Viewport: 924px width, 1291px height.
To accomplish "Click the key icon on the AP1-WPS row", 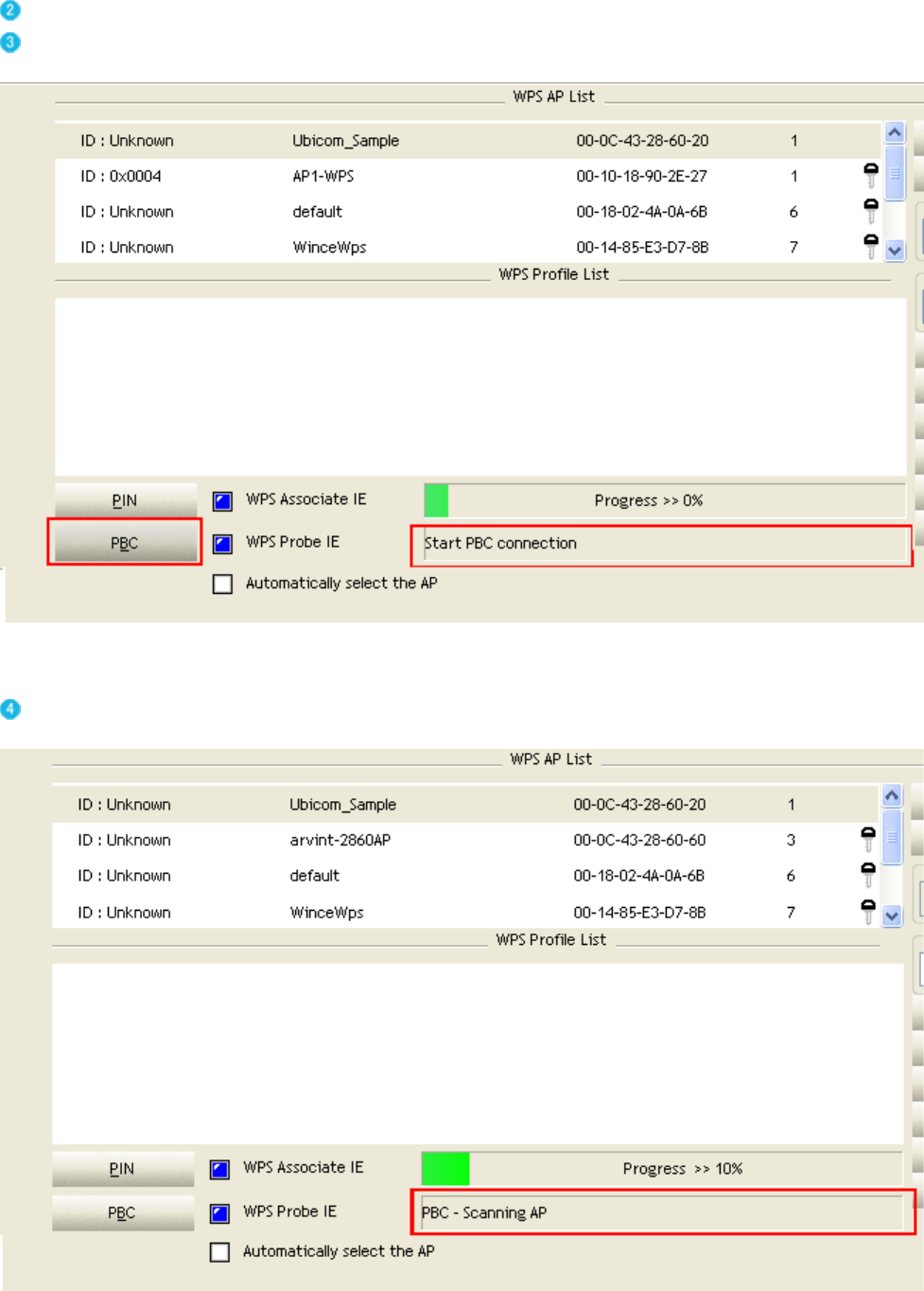I will point(870,175).
